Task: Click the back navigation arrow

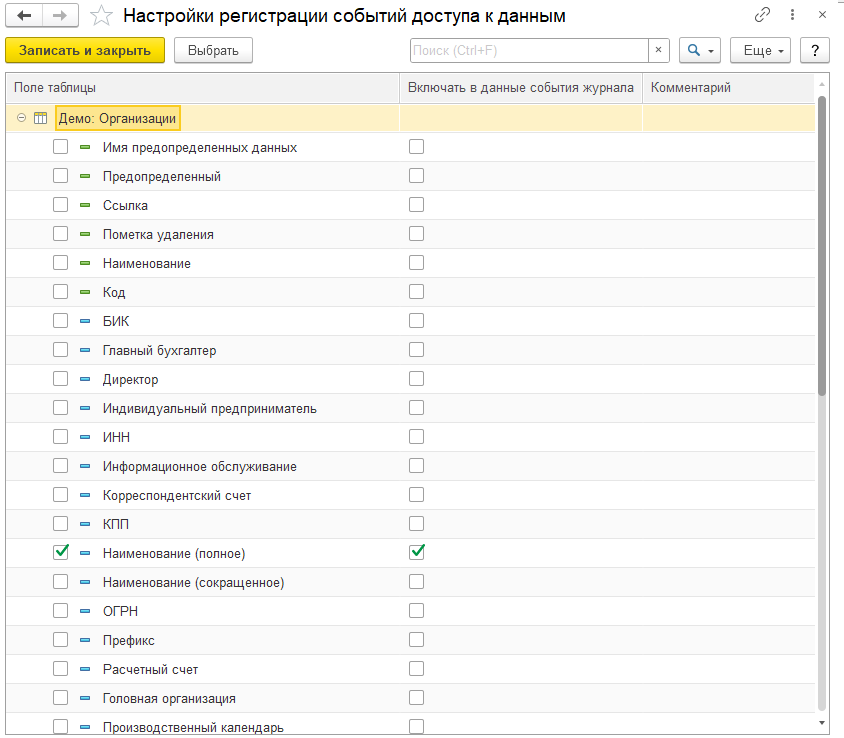Action: [25, 16]
